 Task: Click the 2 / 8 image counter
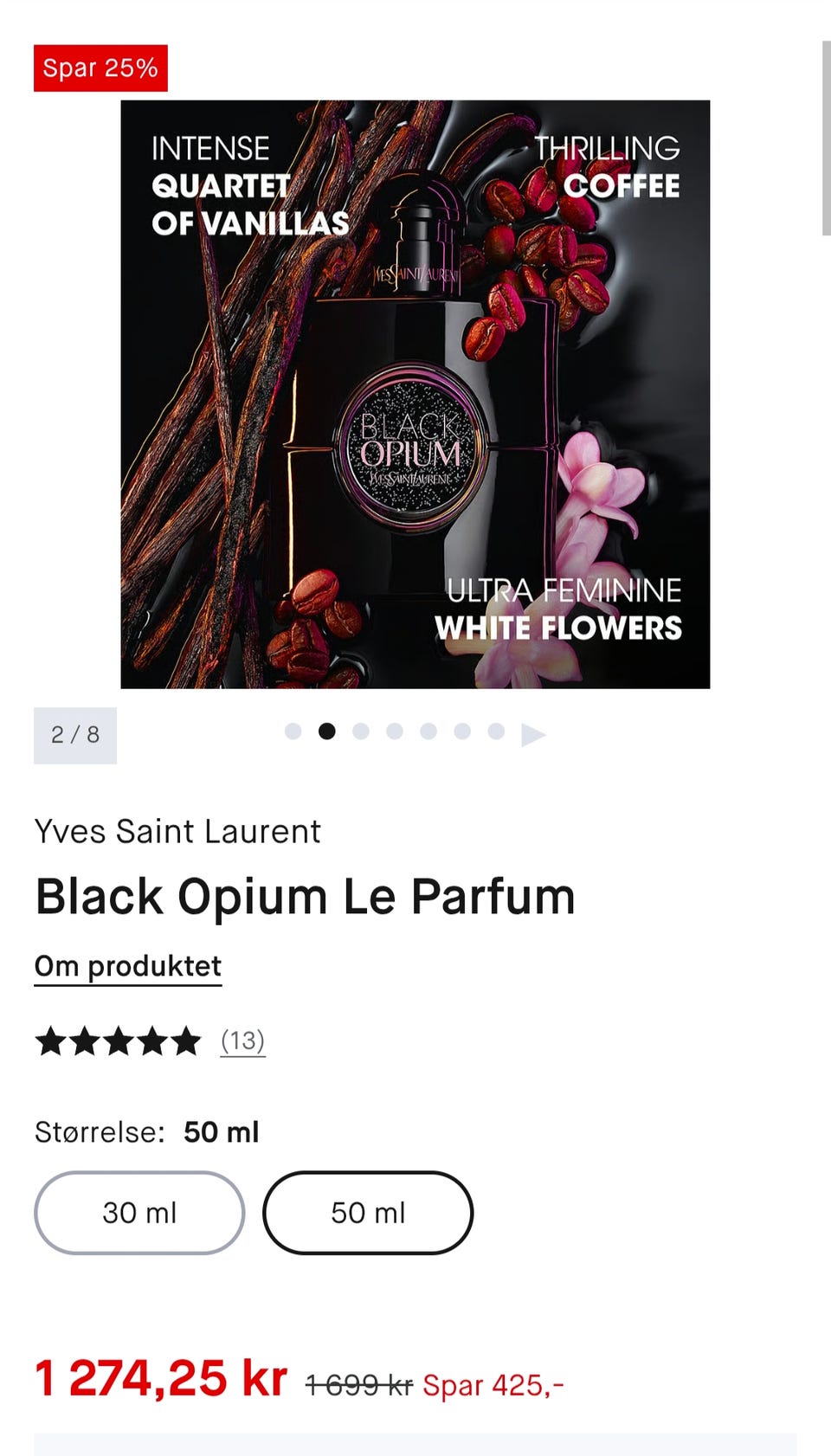coord(75,735)
